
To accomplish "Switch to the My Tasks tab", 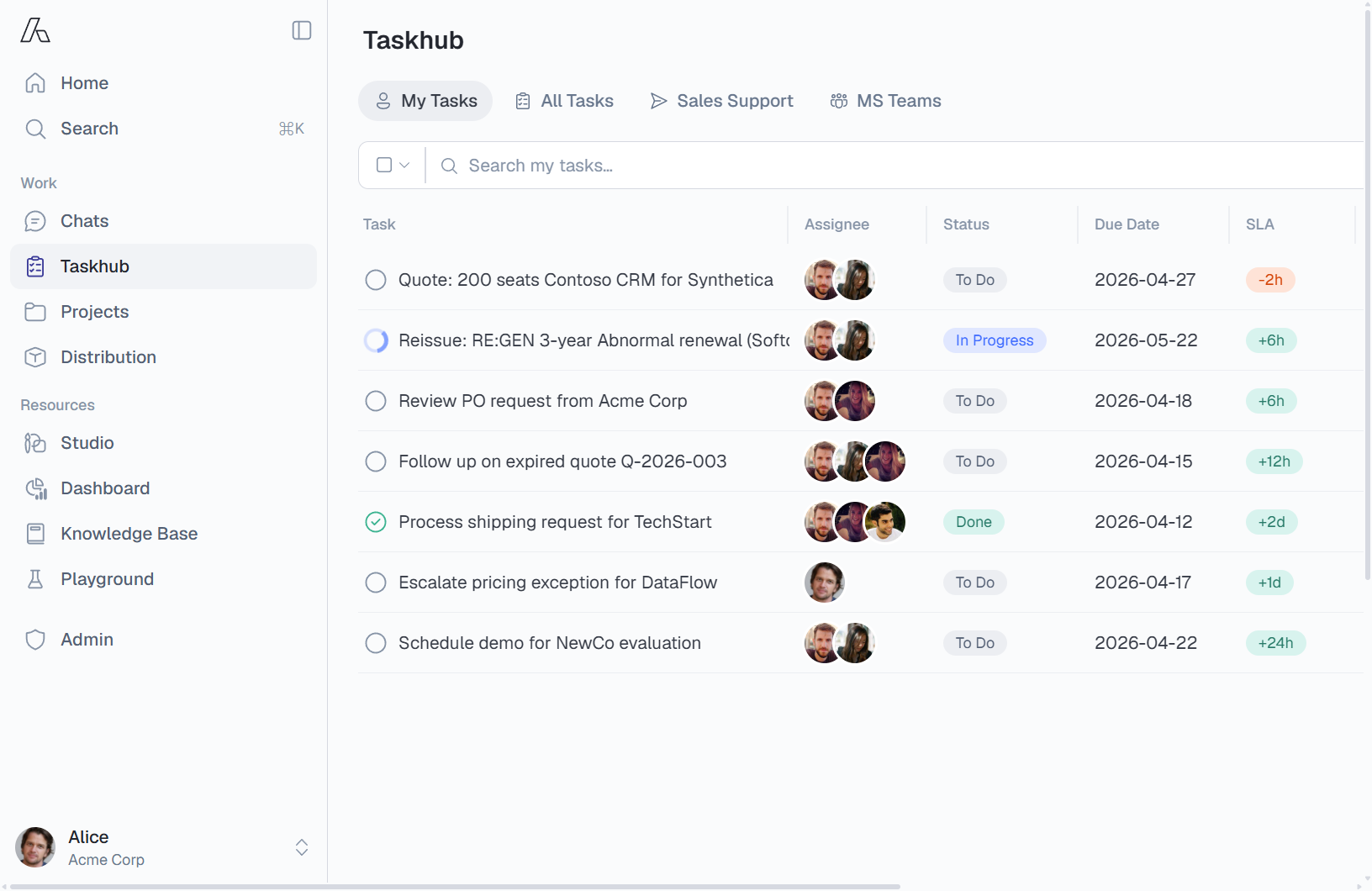I will (425, 101).
